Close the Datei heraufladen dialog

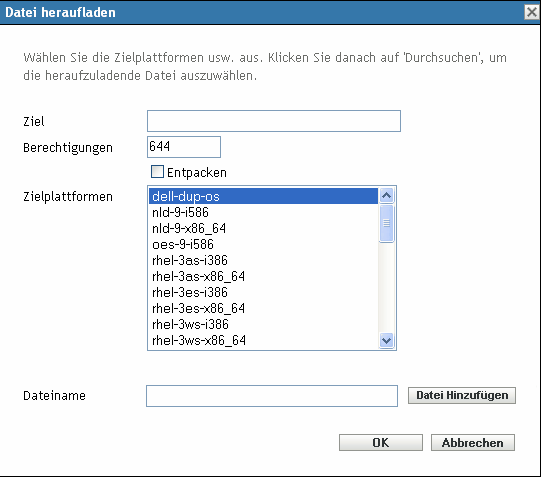[x=532, y=12]
